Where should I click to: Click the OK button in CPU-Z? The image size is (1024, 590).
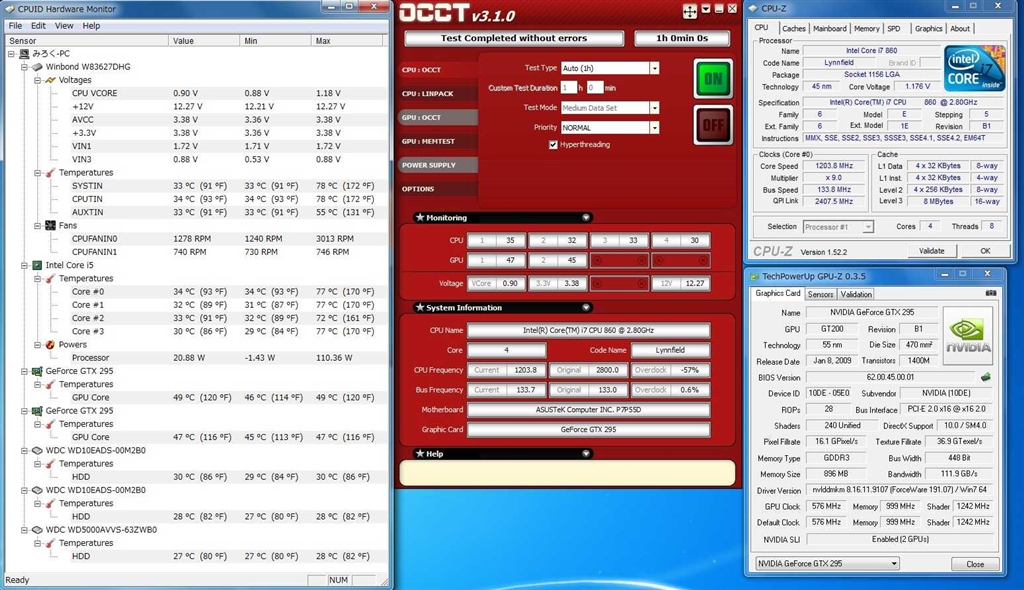985,250
